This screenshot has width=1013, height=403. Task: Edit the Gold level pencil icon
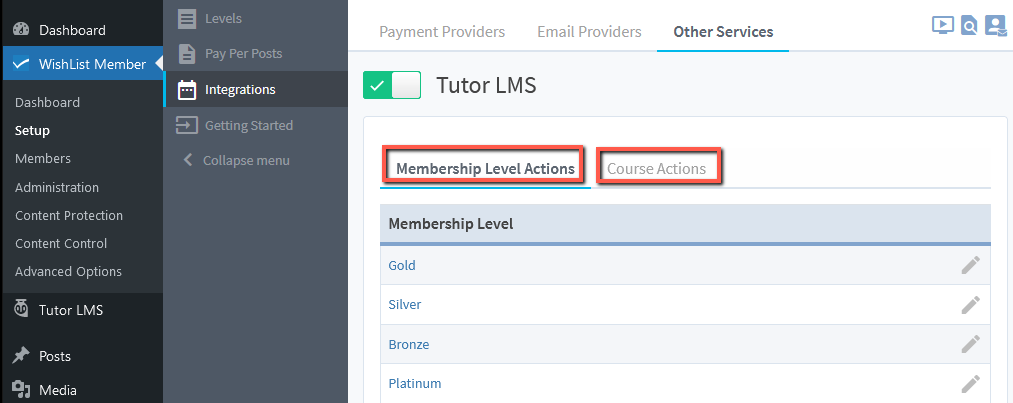[x=970, y=265]
